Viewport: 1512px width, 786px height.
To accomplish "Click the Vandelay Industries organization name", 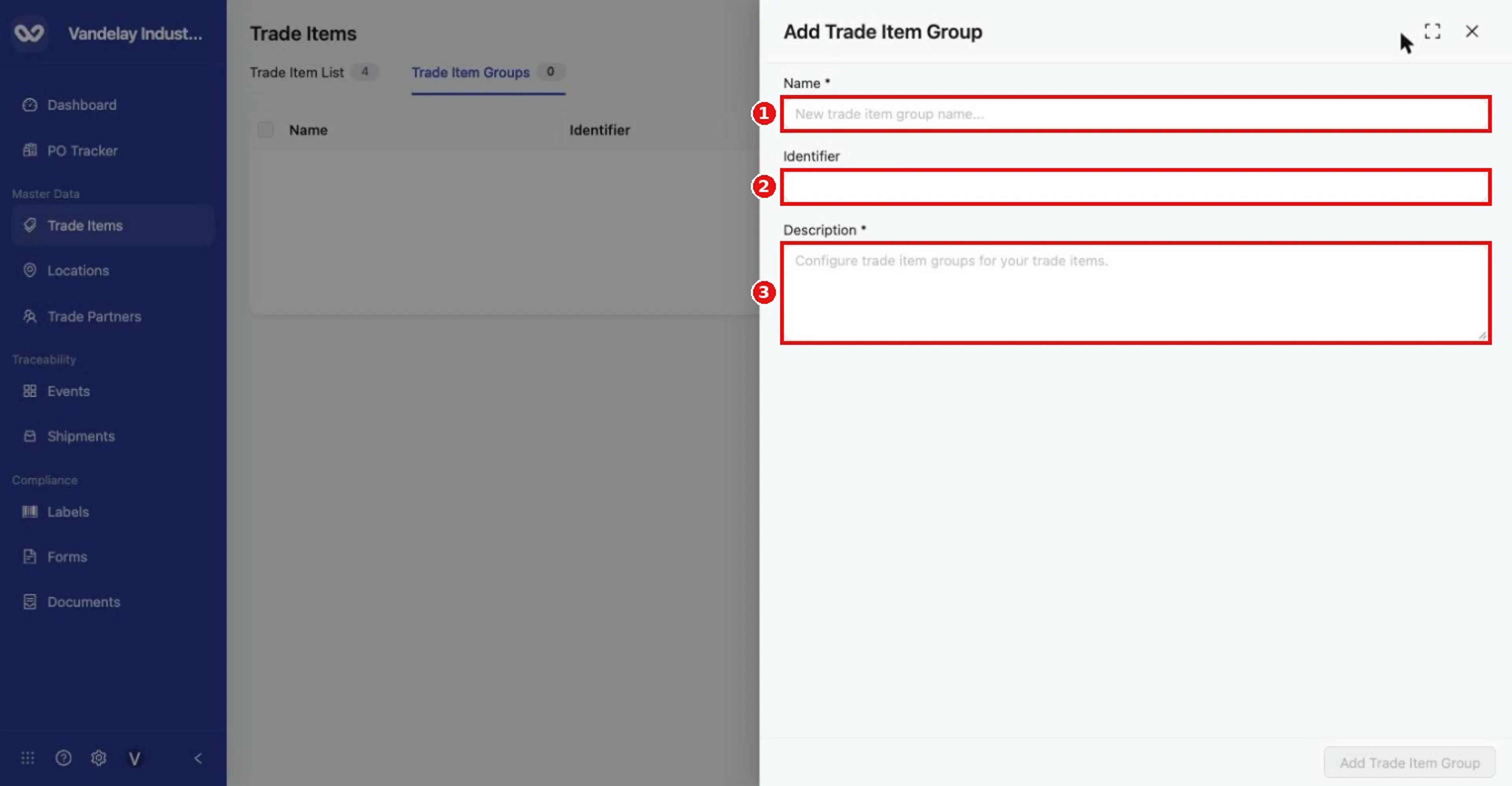I will [135, 34].
